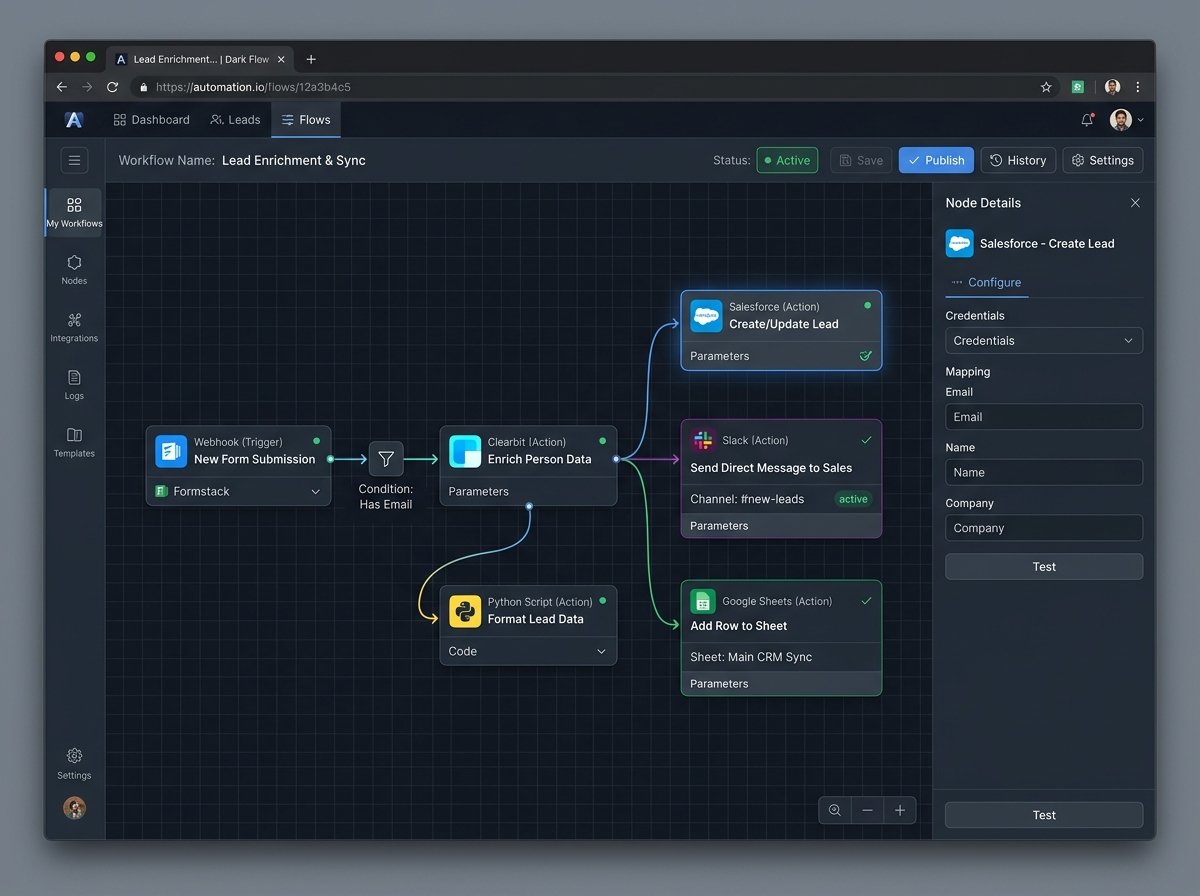Click the Condition: Has Email label
The height and width of the screenshot is (896, 1200).
[x=386, y=496]
